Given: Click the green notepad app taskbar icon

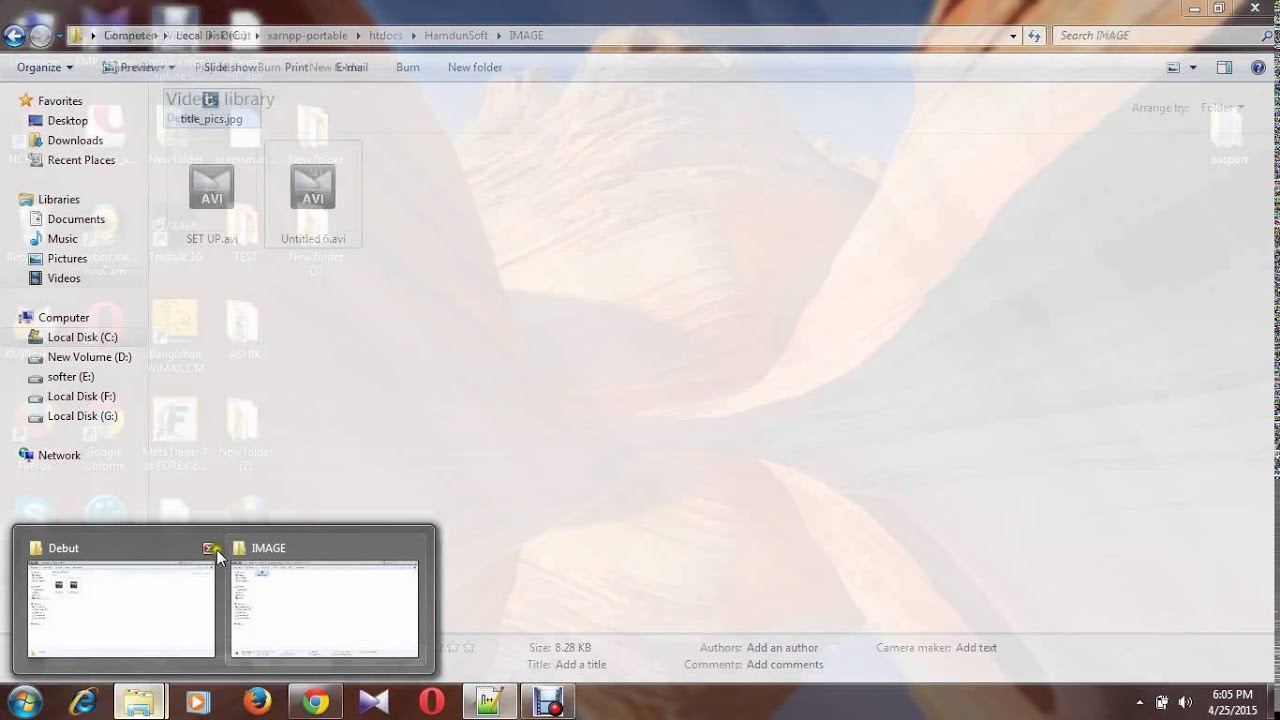Looking at the screenshot, I should pyautogui.click(x=489, y=702).
